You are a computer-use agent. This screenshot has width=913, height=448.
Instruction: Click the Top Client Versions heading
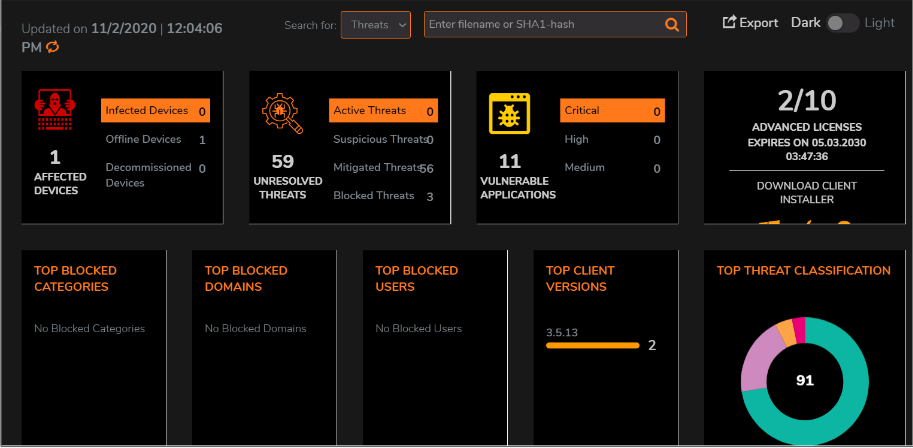point(580,278)
